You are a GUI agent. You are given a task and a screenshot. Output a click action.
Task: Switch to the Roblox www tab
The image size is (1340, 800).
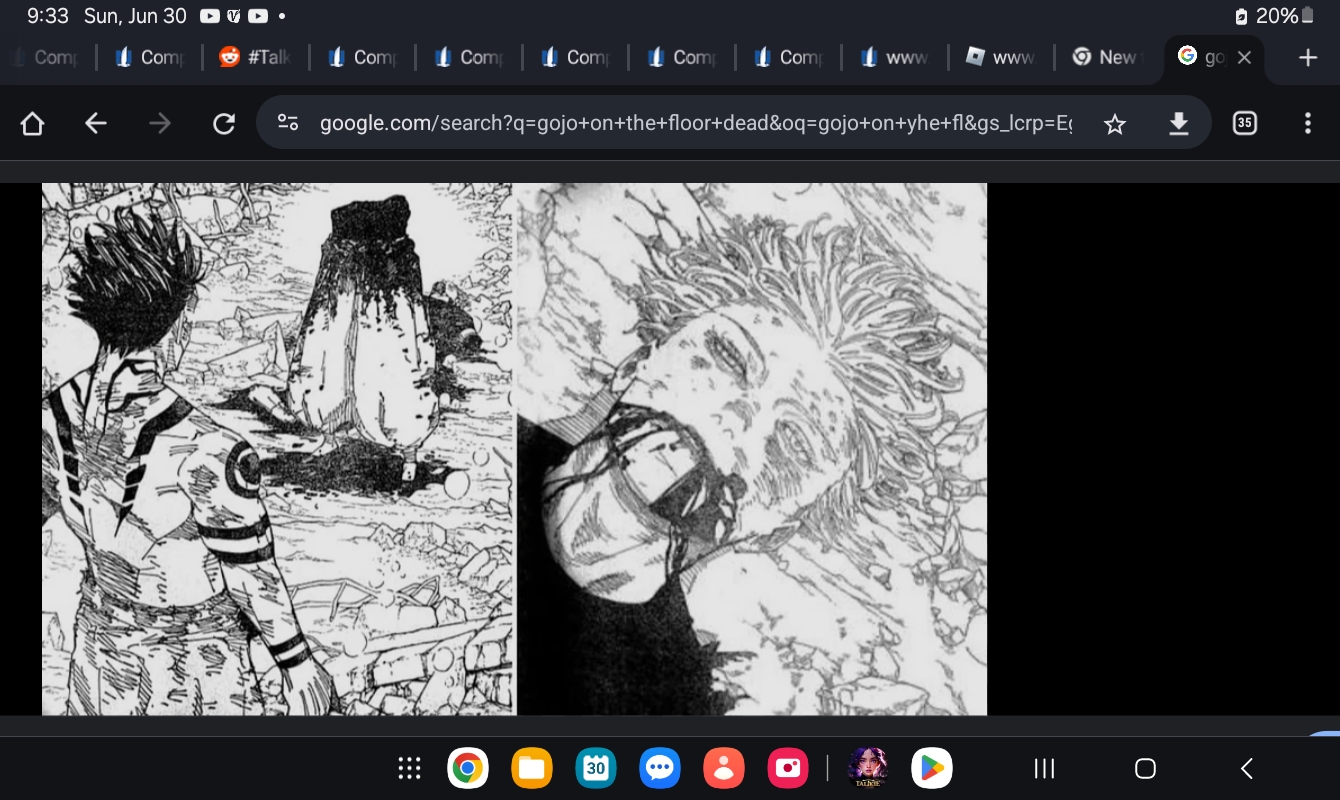click(x=1000, y=58)
